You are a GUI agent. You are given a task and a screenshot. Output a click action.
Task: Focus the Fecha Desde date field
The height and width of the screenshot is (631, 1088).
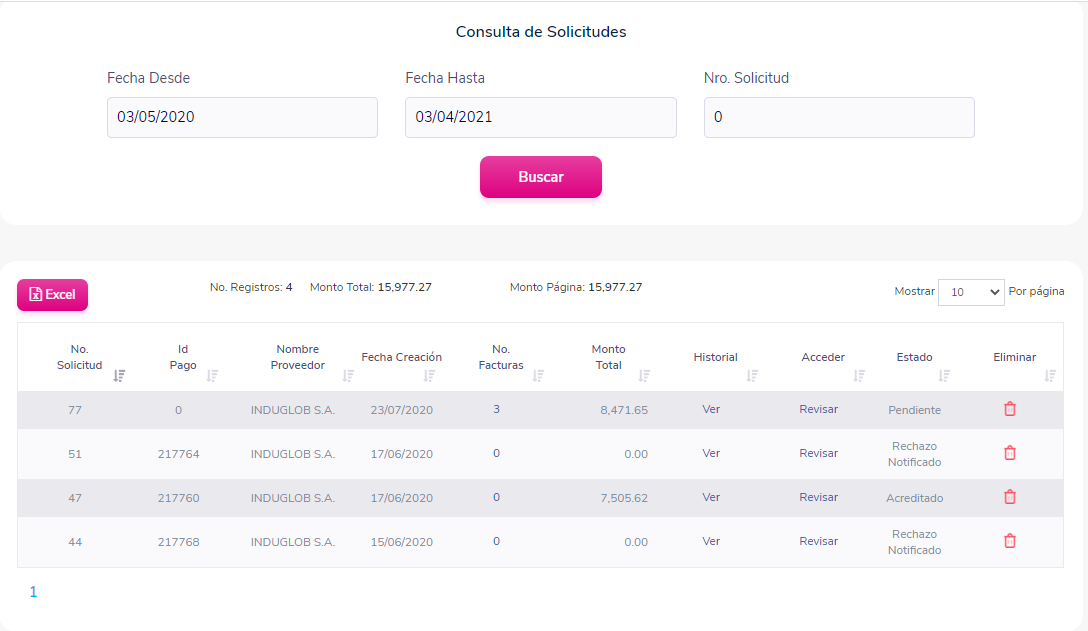[242, 117]
